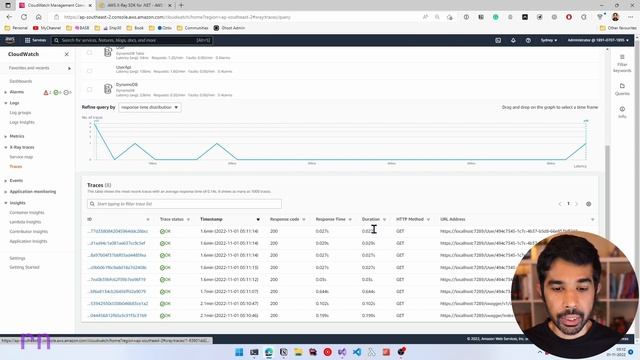640x360 pixels.
Task: Open Lambda Insights in sidebar
Action: click(x=25, y=222)
